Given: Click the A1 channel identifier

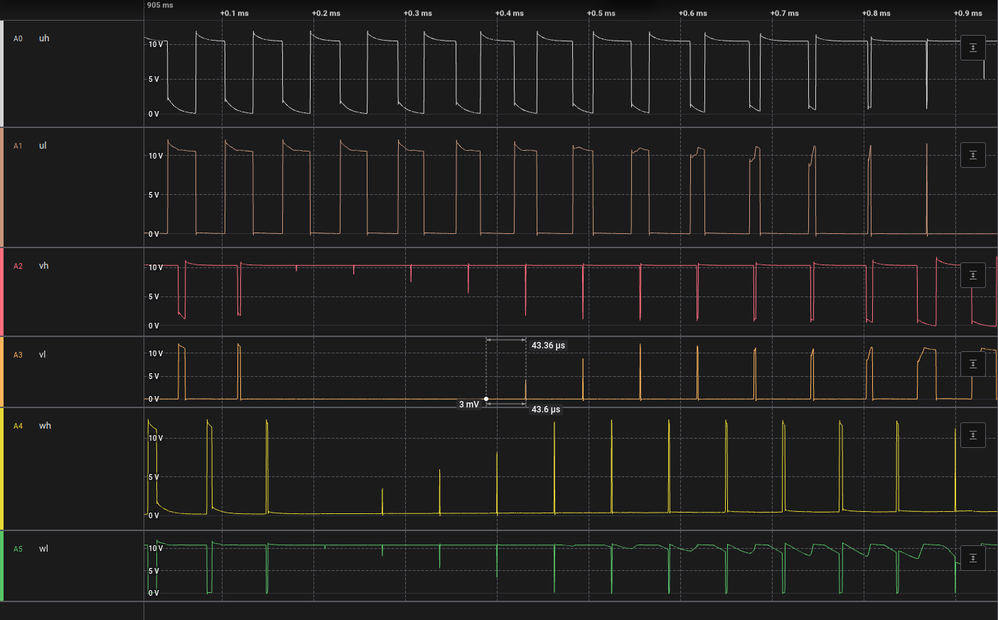Looking at the screenshot, I should point(18,146).
